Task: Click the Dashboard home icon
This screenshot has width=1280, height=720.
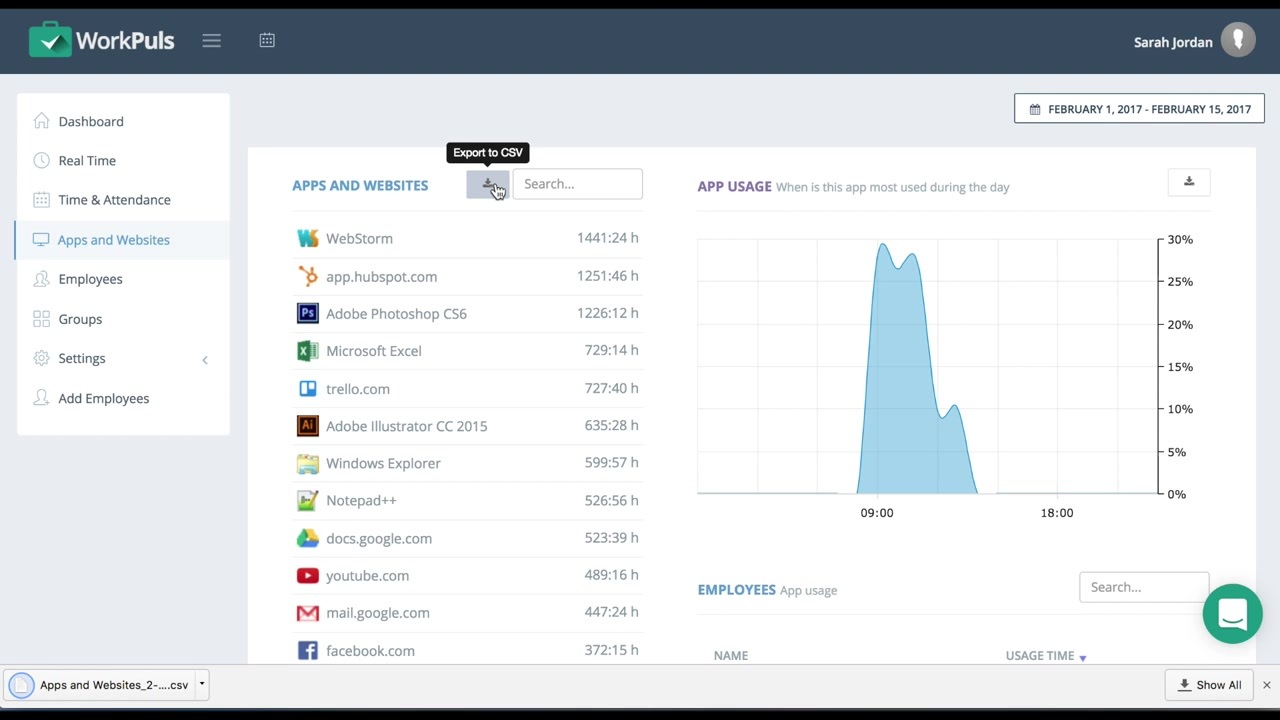Action: pyautogui.click(x=41, y=121)
